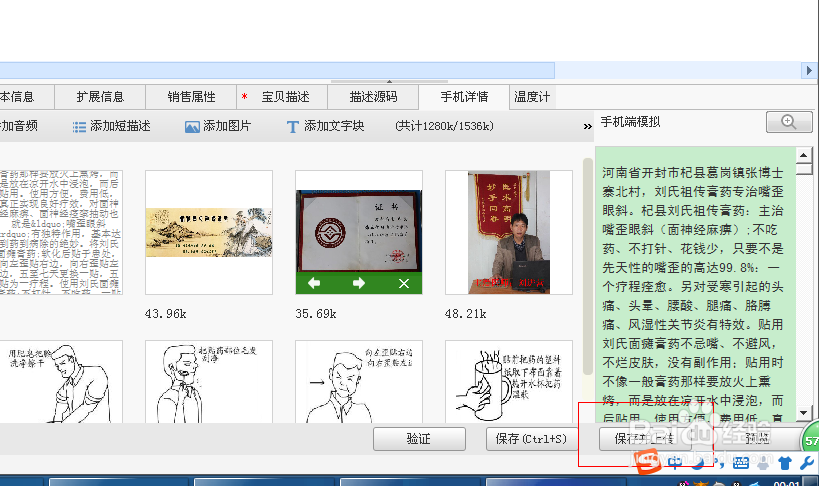Move the certificate image right with the arrow
The width and height of the screenshot is (819, 486).
tap(359, 283)
